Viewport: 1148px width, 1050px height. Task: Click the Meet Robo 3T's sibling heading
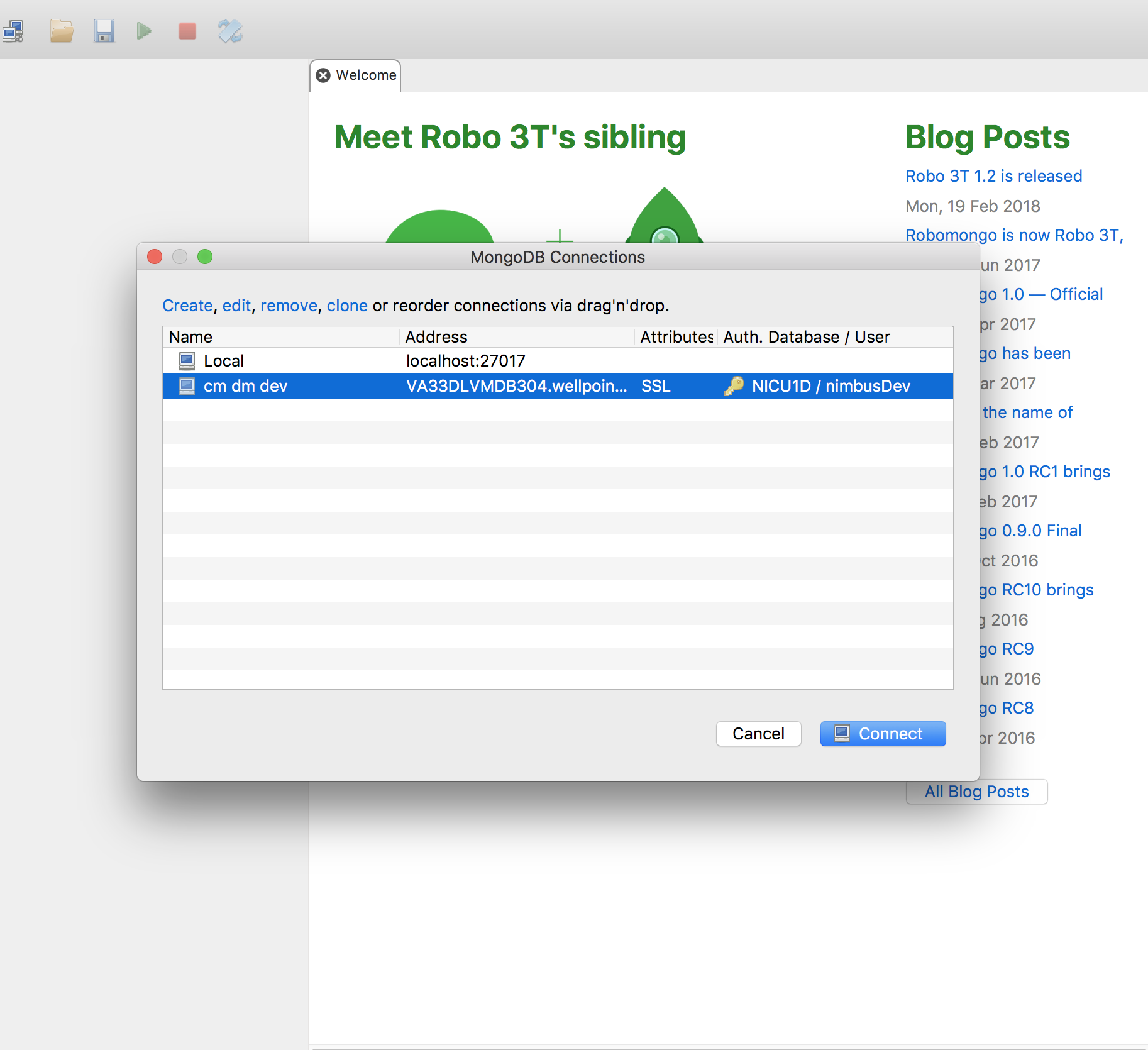pyautogui.click(x=510, y=137)
